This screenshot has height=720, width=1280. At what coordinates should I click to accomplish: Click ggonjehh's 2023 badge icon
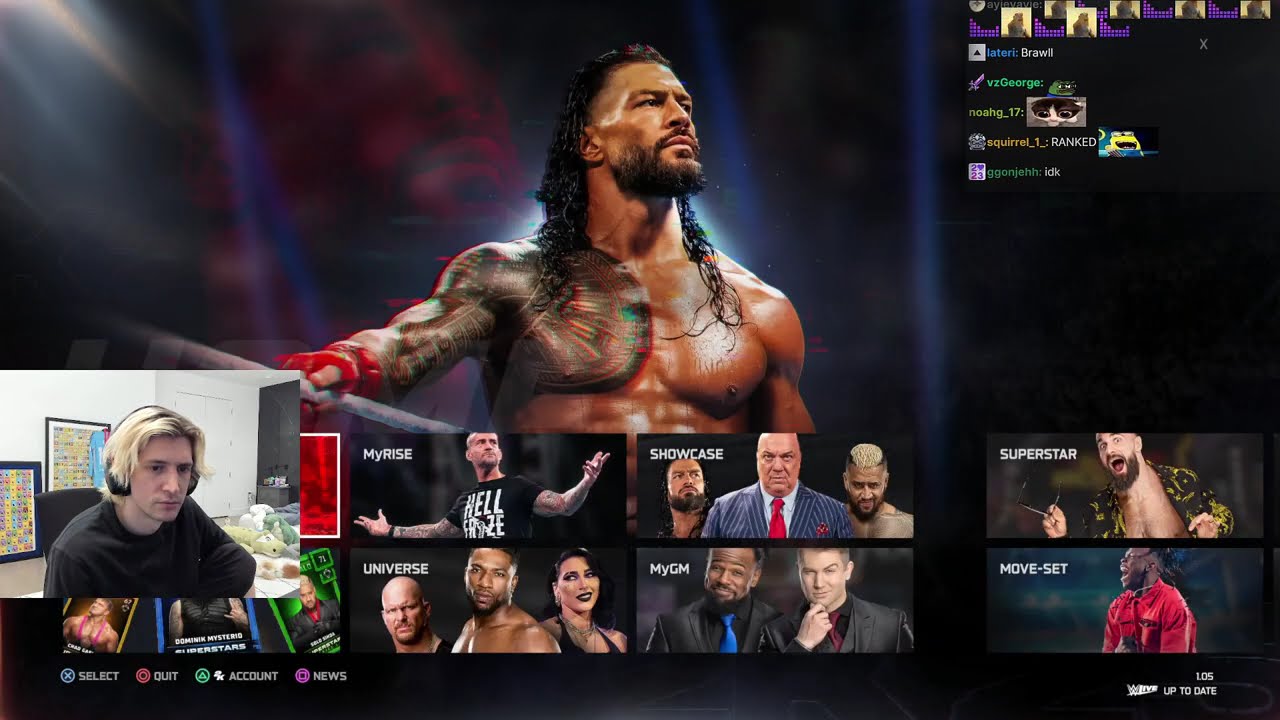(977, 172)
